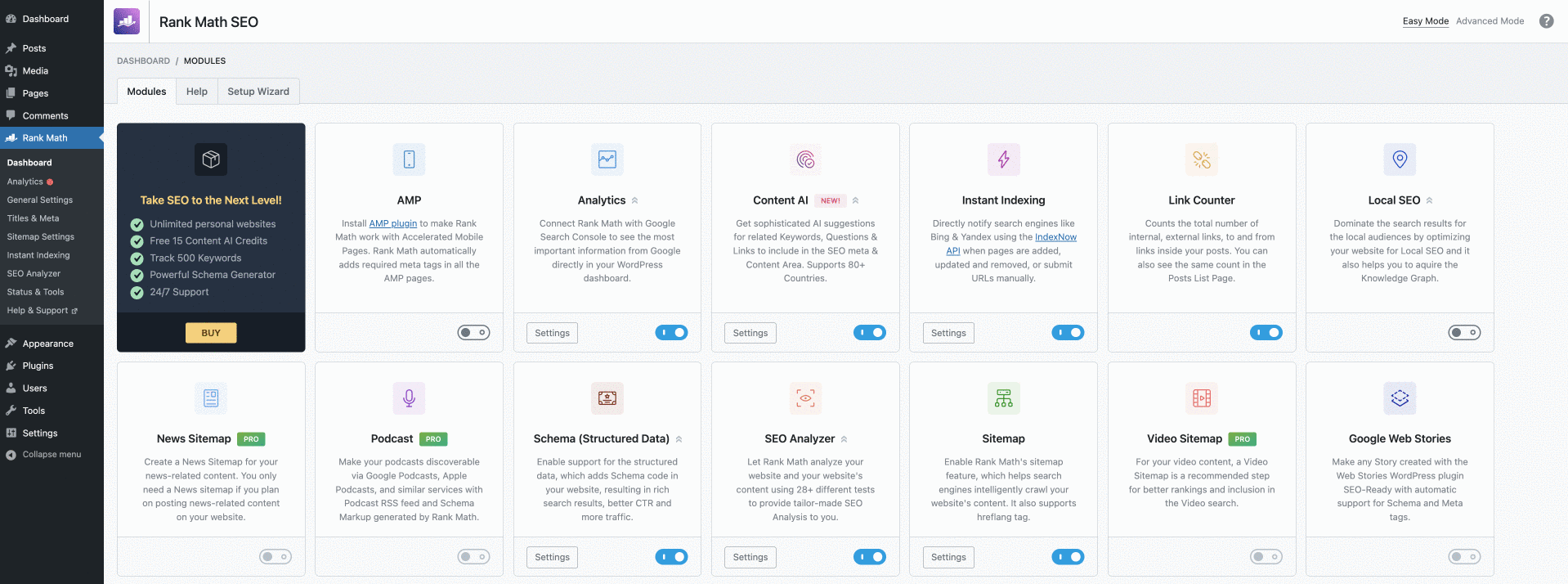The height and width of the screenshot is (584, 1568).
Task: Follow the AMP plugin link
Action: (392, 223)
